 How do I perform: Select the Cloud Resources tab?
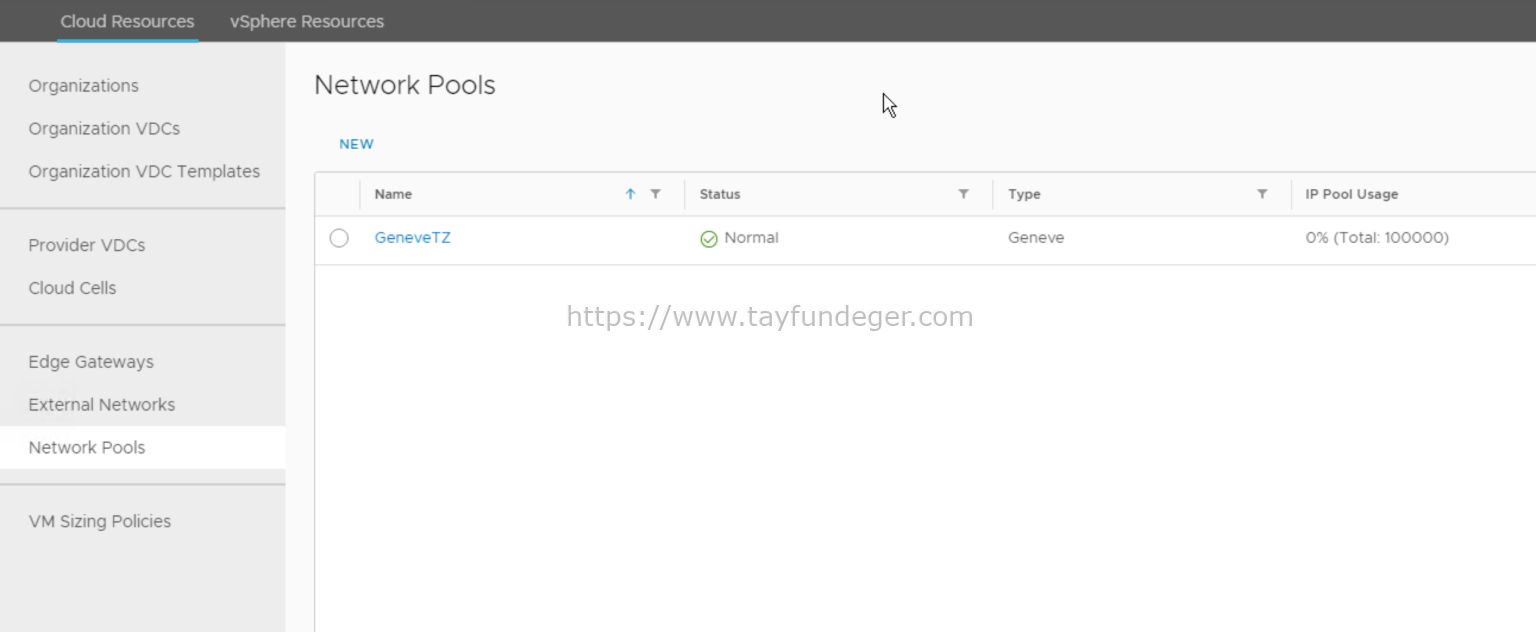pos(127,20)
